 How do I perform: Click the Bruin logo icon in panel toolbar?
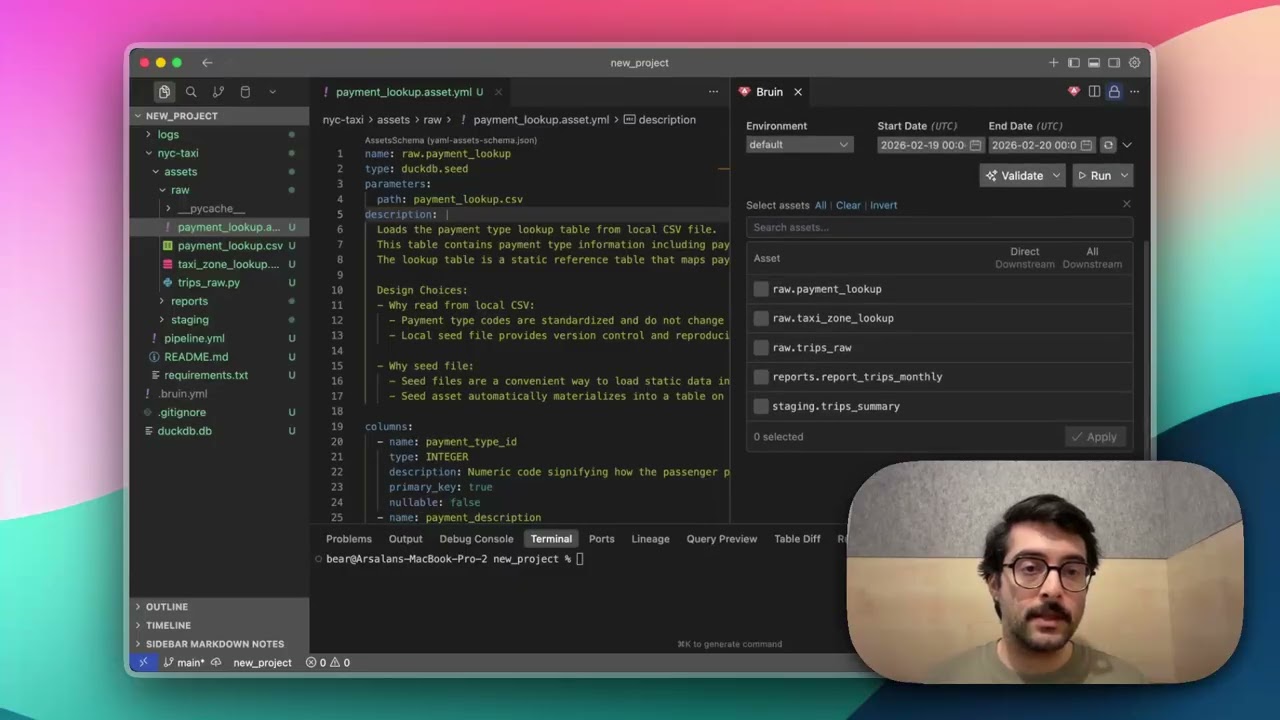click(1074, 92)
